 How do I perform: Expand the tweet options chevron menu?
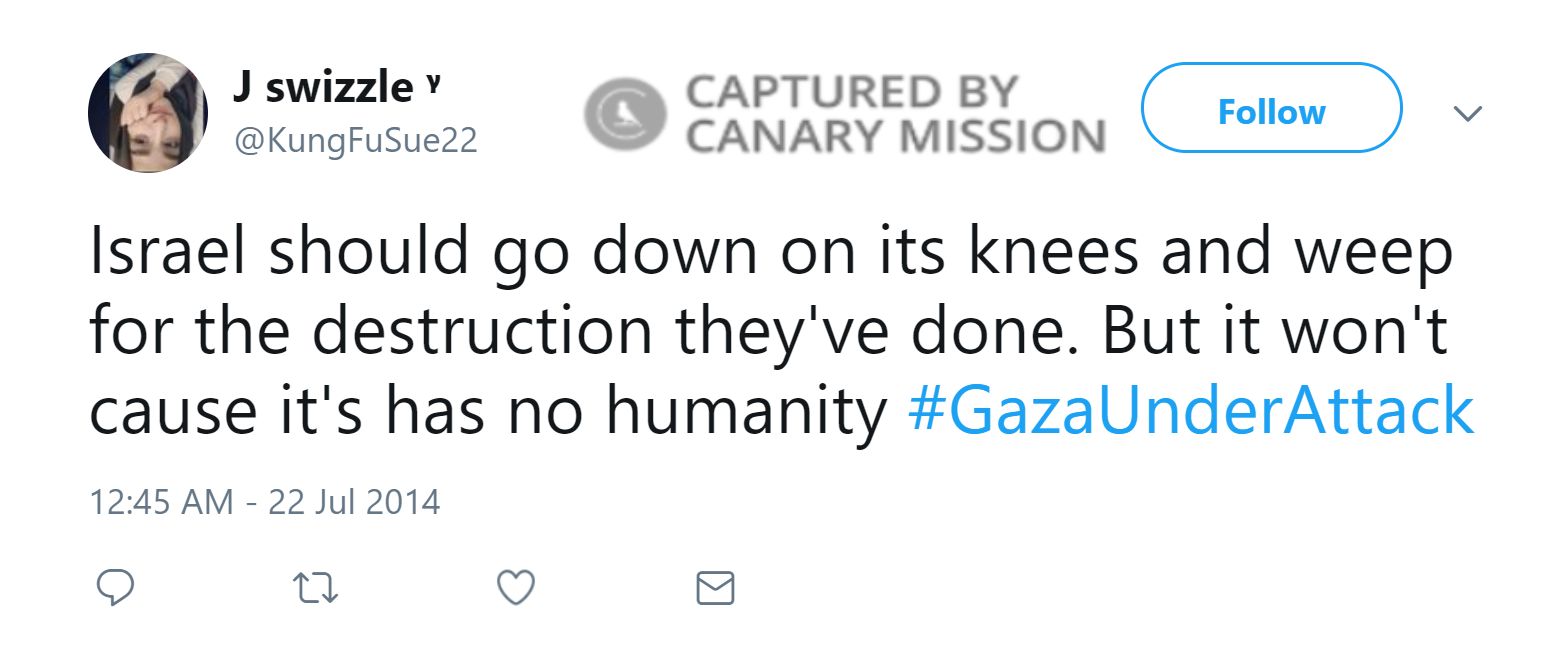(1467, 113)
